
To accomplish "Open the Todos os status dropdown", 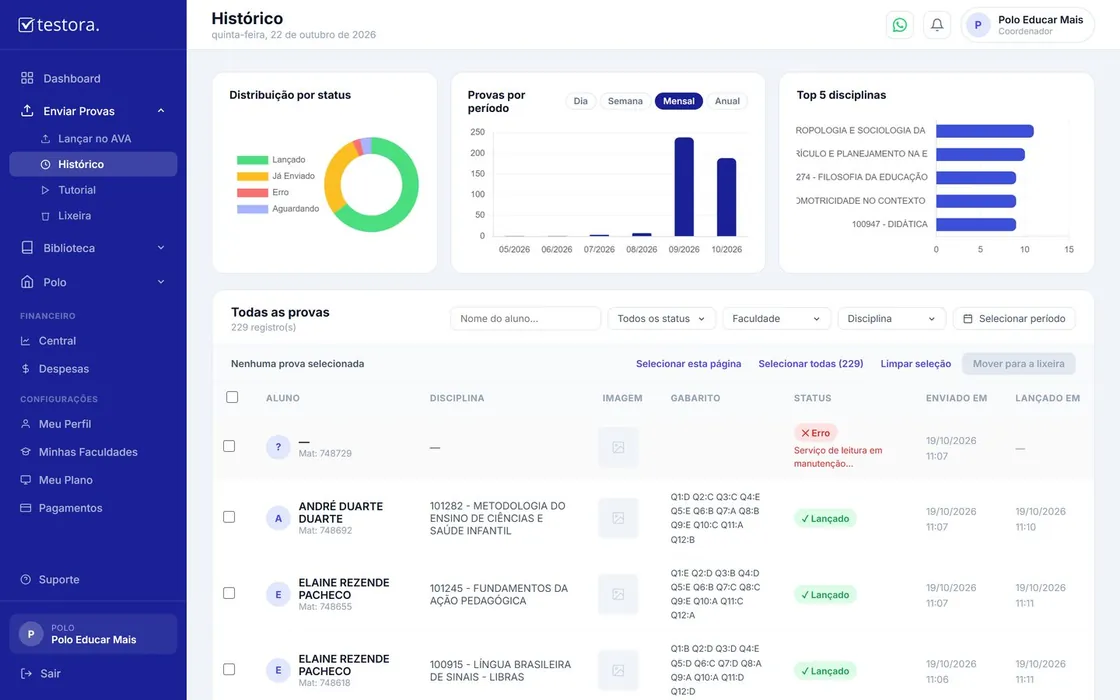I will (x=661, y=319).
